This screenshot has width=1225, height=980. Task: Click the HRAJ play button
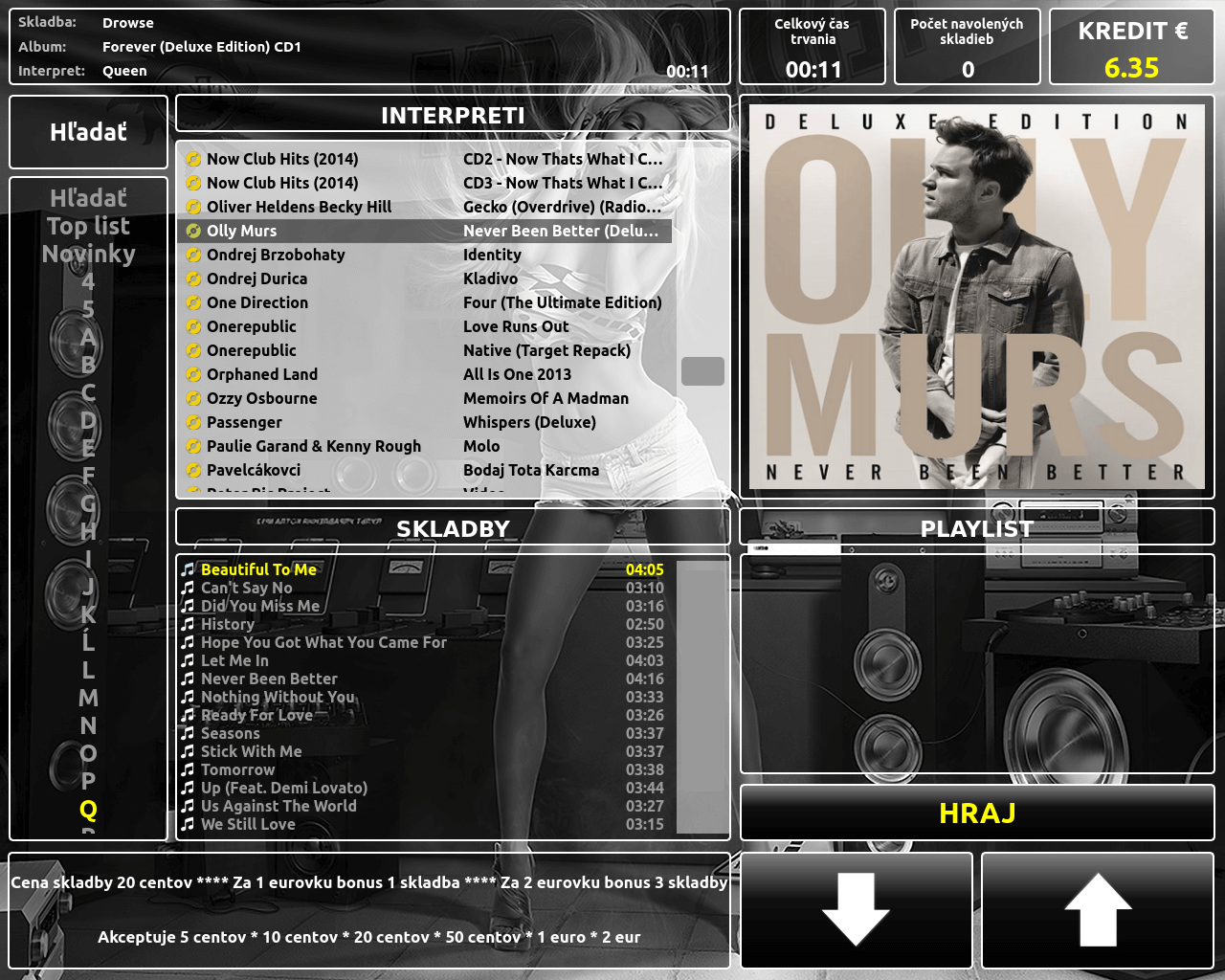coord(977,813)
